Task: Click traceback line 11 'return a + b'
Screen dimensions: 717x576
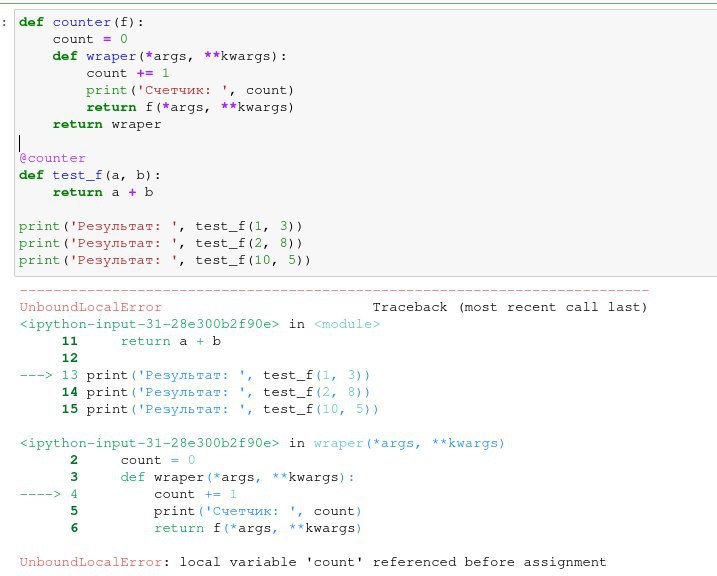Action: click(x=141, y=341)
